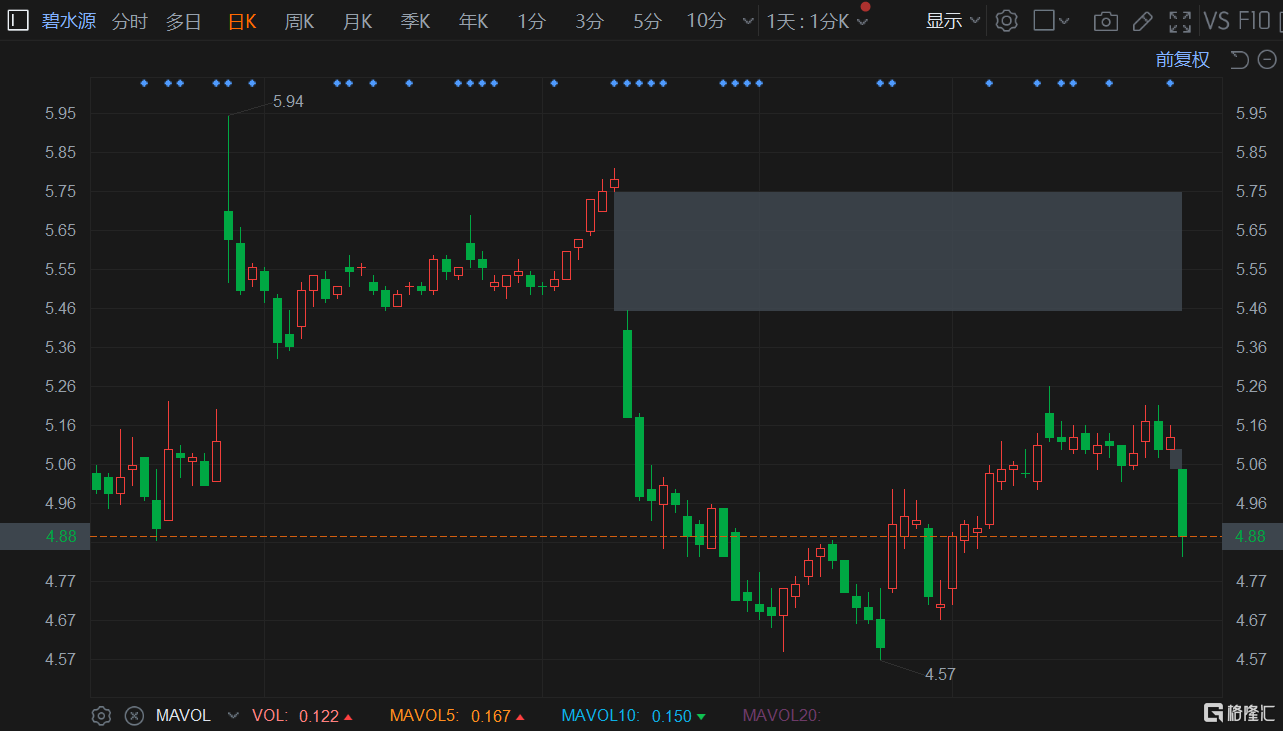Screen dimensions: 1283x731
Task: Enter fullscreen chart mode
Action: click(1180, 21)
